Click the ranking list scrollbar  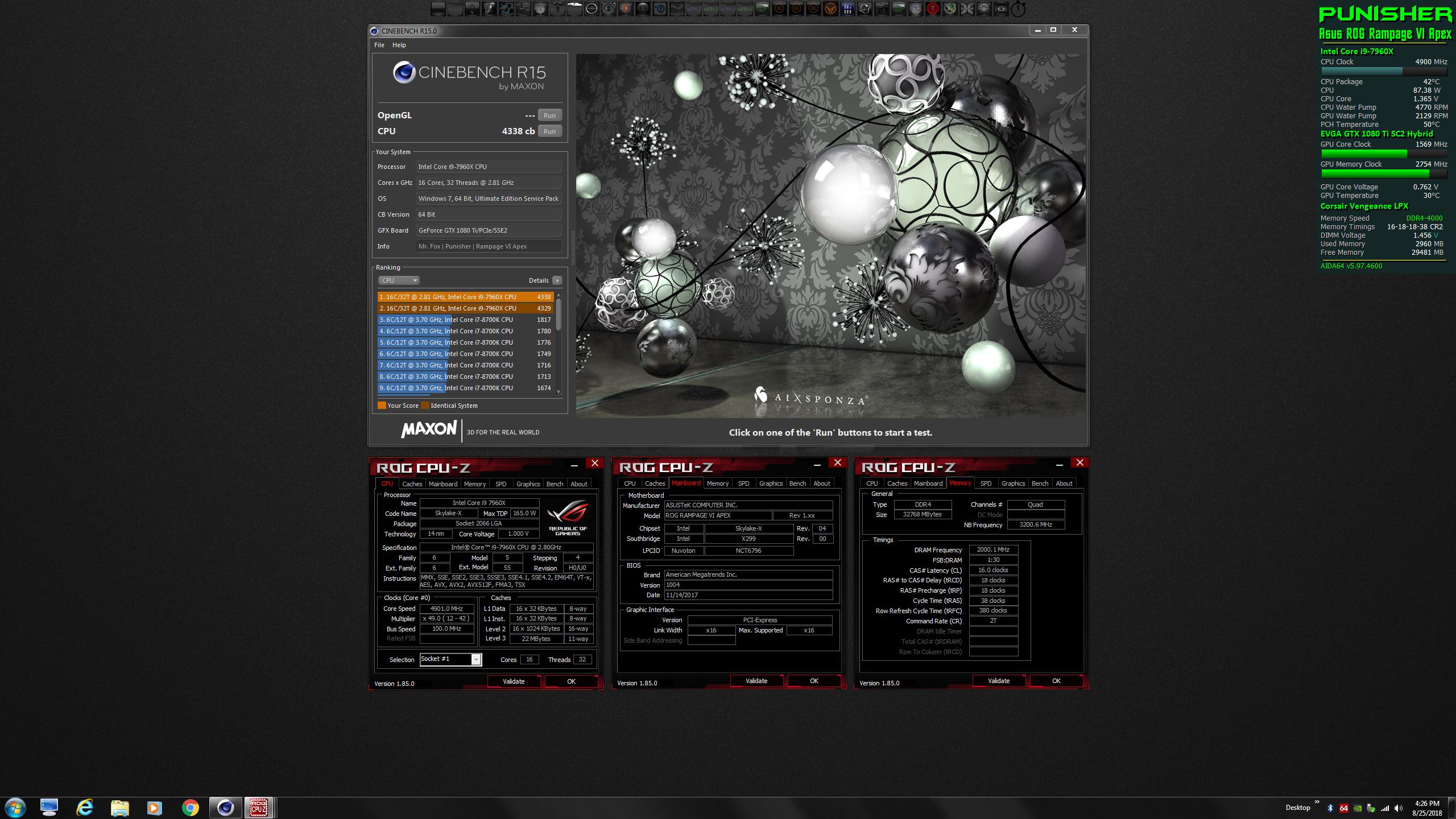tap(559, 314)
